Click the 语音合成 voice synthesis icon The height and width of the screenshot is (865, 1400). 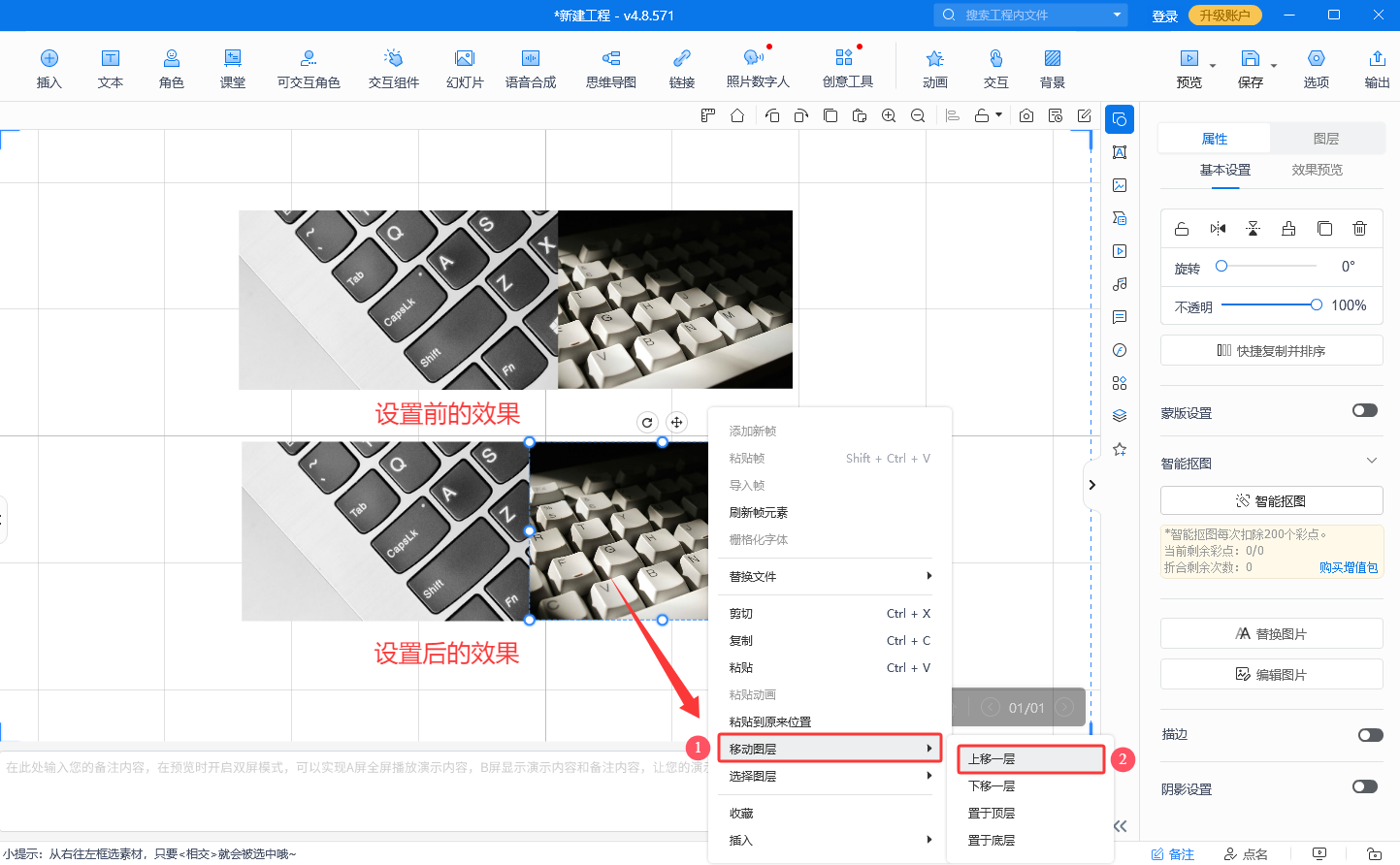(x=530, y=68)
